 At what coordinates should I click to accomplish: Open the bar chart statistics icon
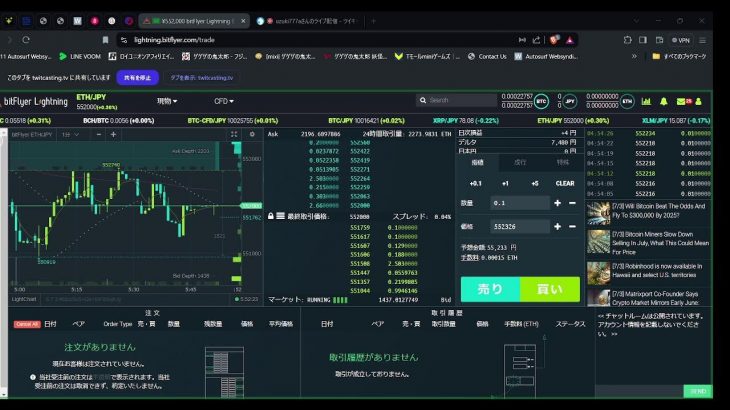[646, 101]
